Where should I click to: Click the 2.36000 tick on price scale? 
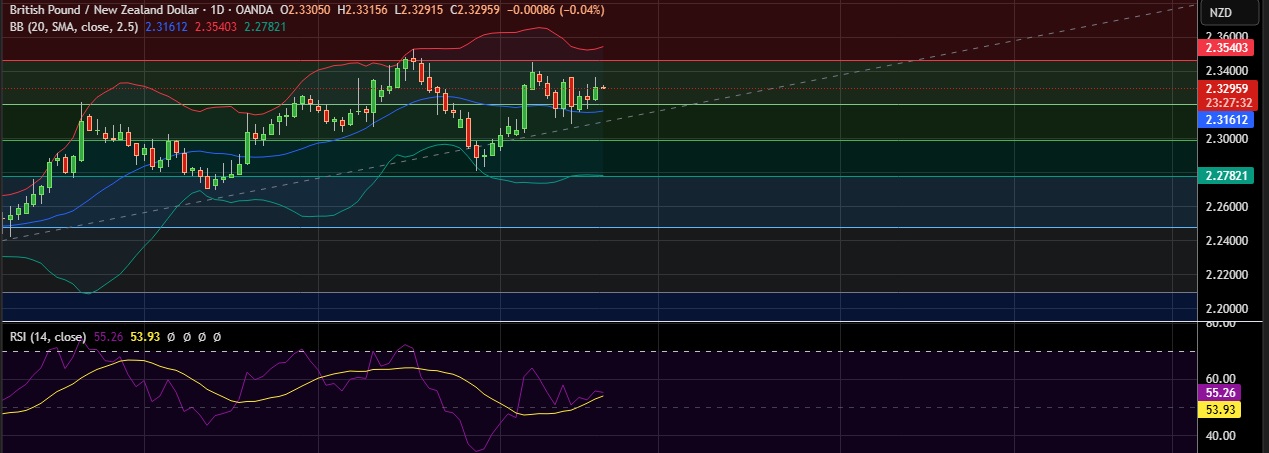click(1226, 36)
